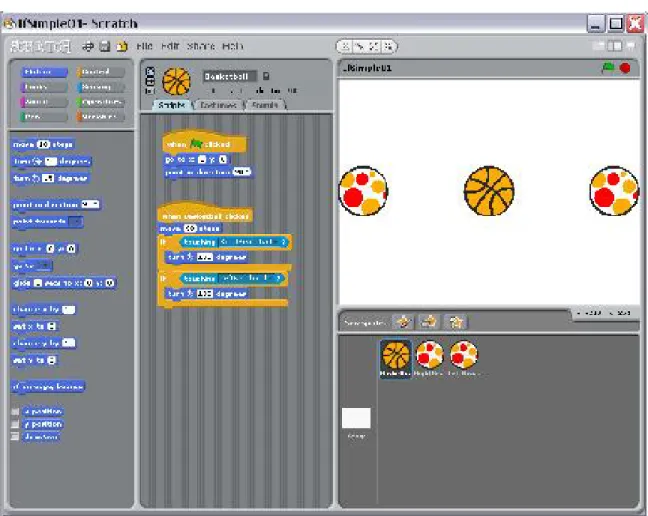The height and width of the screenshot is (516, 648).
Task: Click the basketball sprite on the stage
Action: 489,191
